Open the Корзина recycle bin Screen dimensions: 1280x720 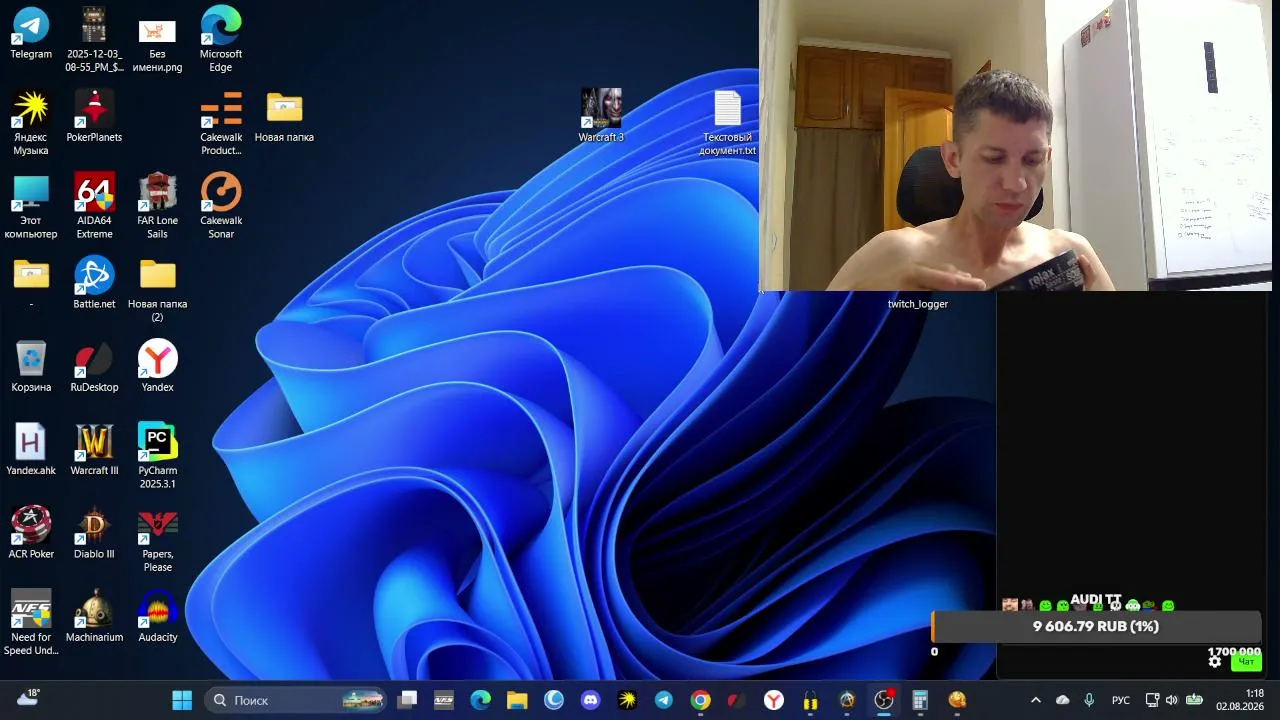(31, 366)
